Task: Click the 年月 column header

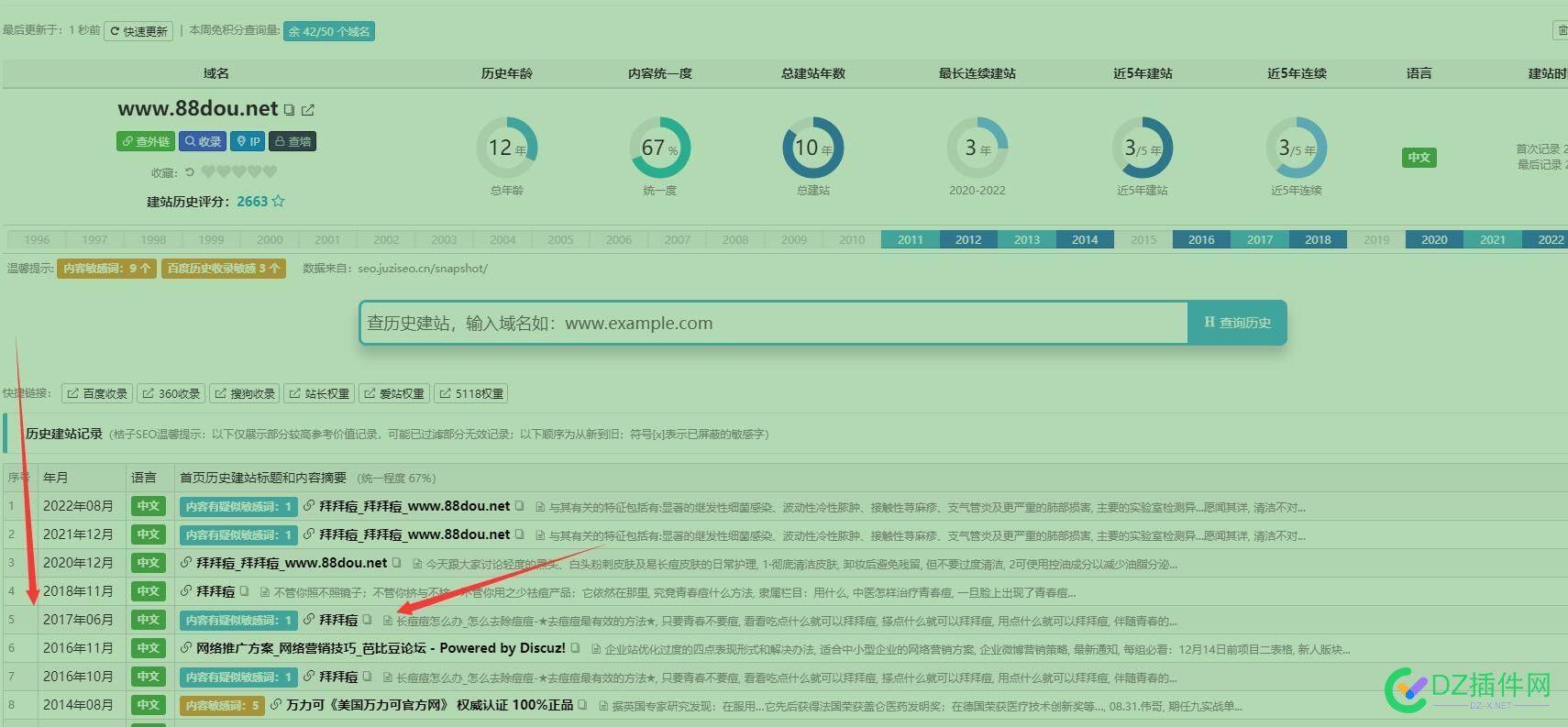Action: click(56, 478)
